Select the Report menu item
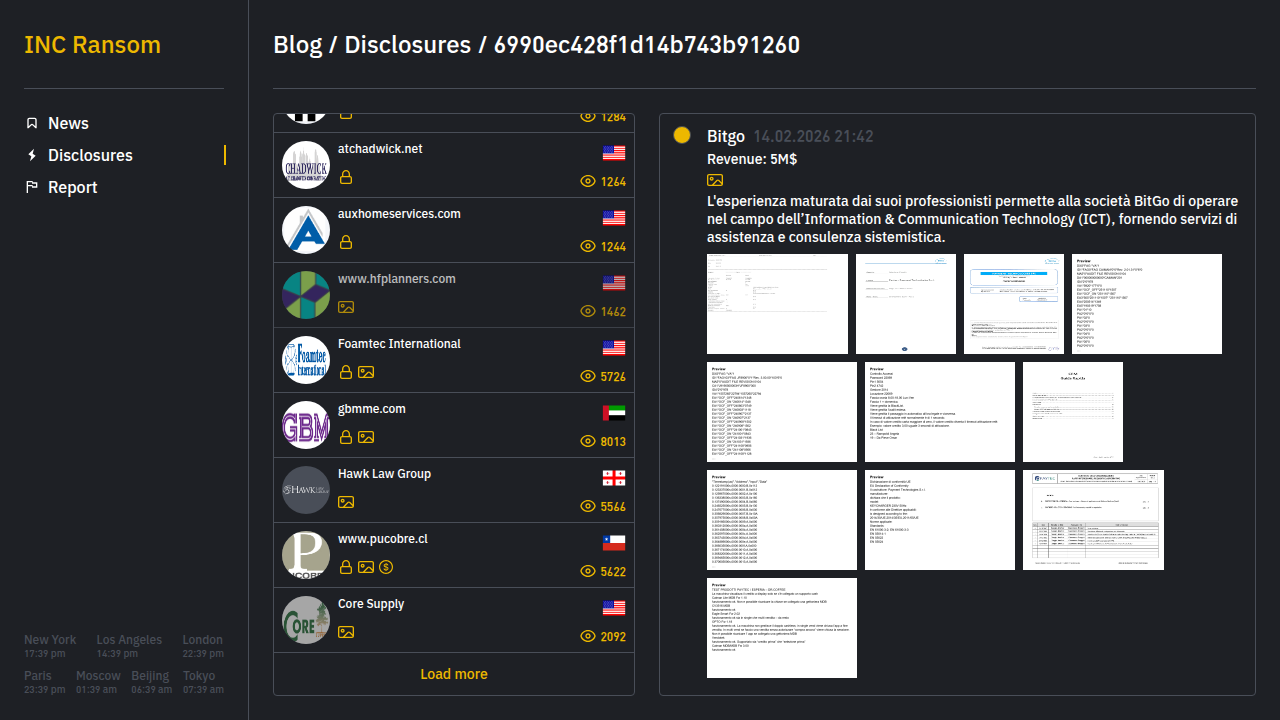The width and height of the screenshot is (1280, 720). 72,187
